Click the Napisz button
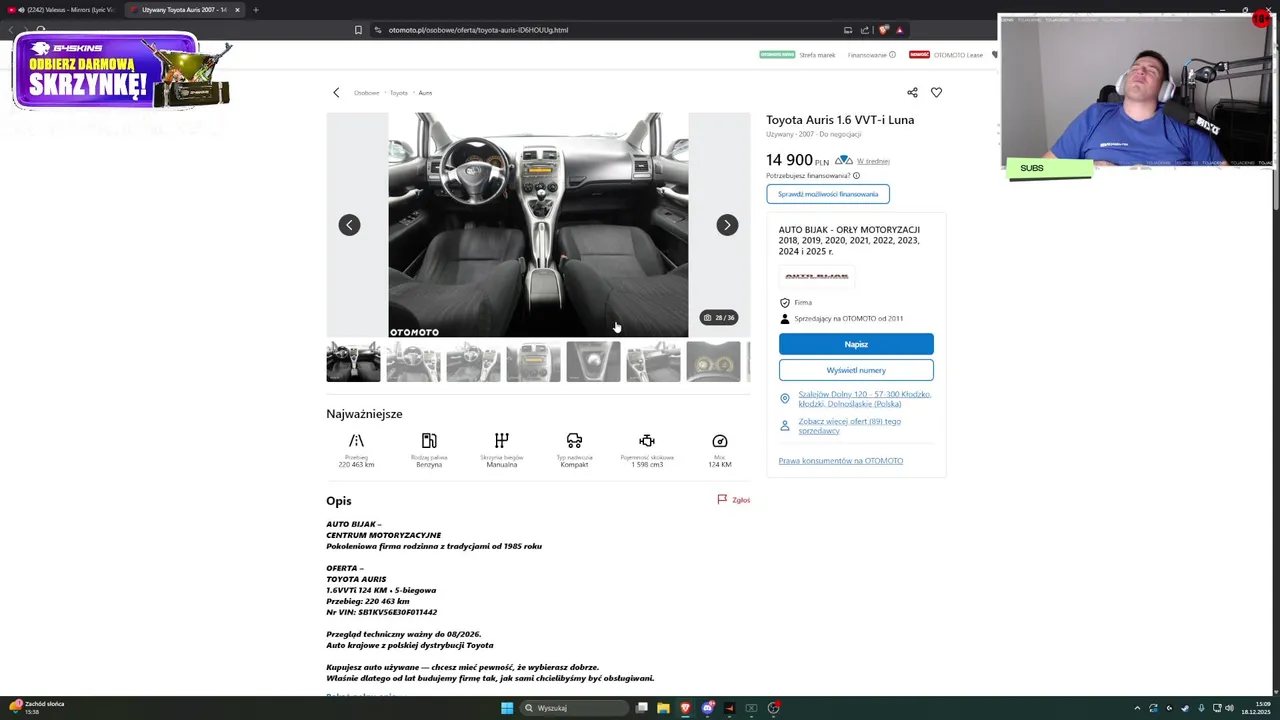This screenshot has height=720, width=1280. point(856,344)
